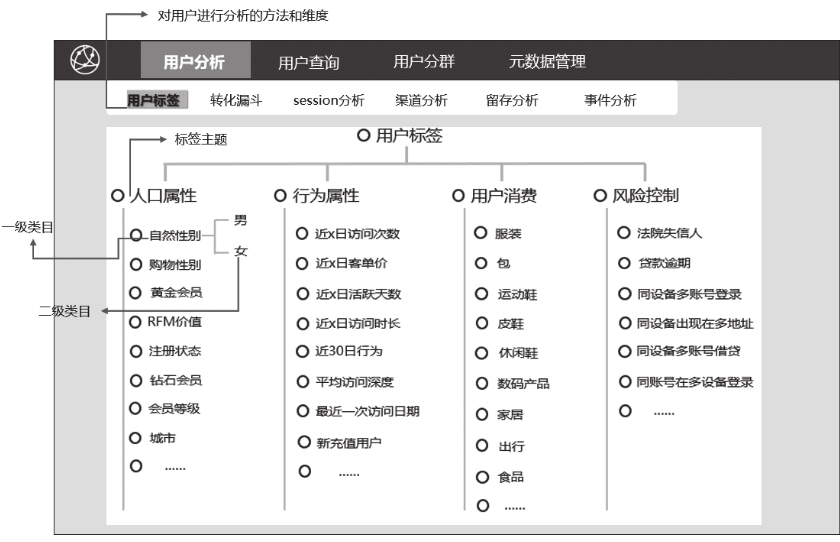Select 近x日活跃天数 tag
Viewport: 840px width, 542px height.
(x=349, y=293)
